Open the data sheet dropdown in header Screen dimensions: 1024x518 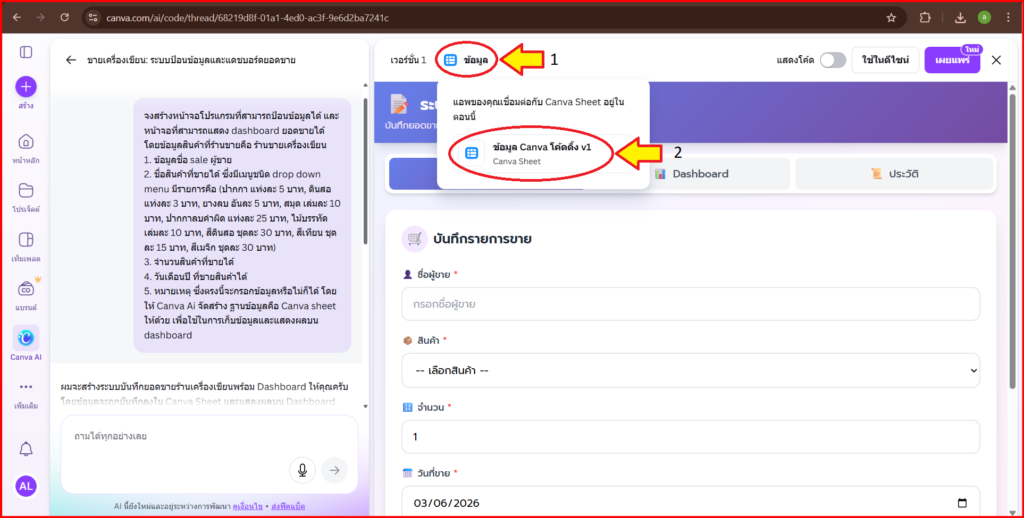pyautogui.click(x=467, y=60)
